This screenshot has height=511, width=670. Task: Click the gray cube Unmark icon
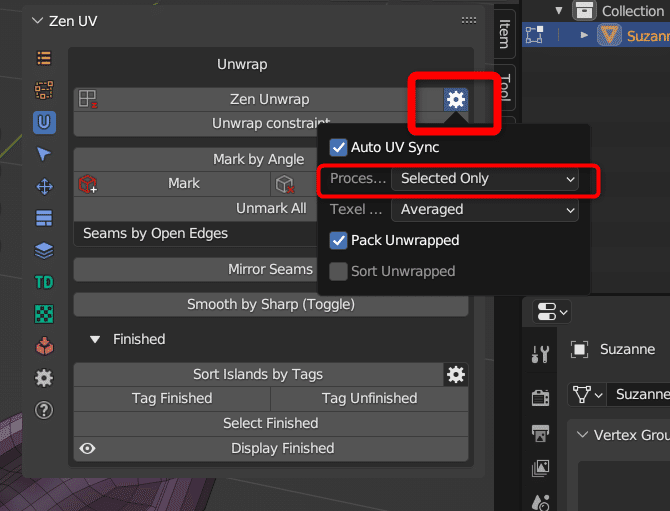coord(285,184)
